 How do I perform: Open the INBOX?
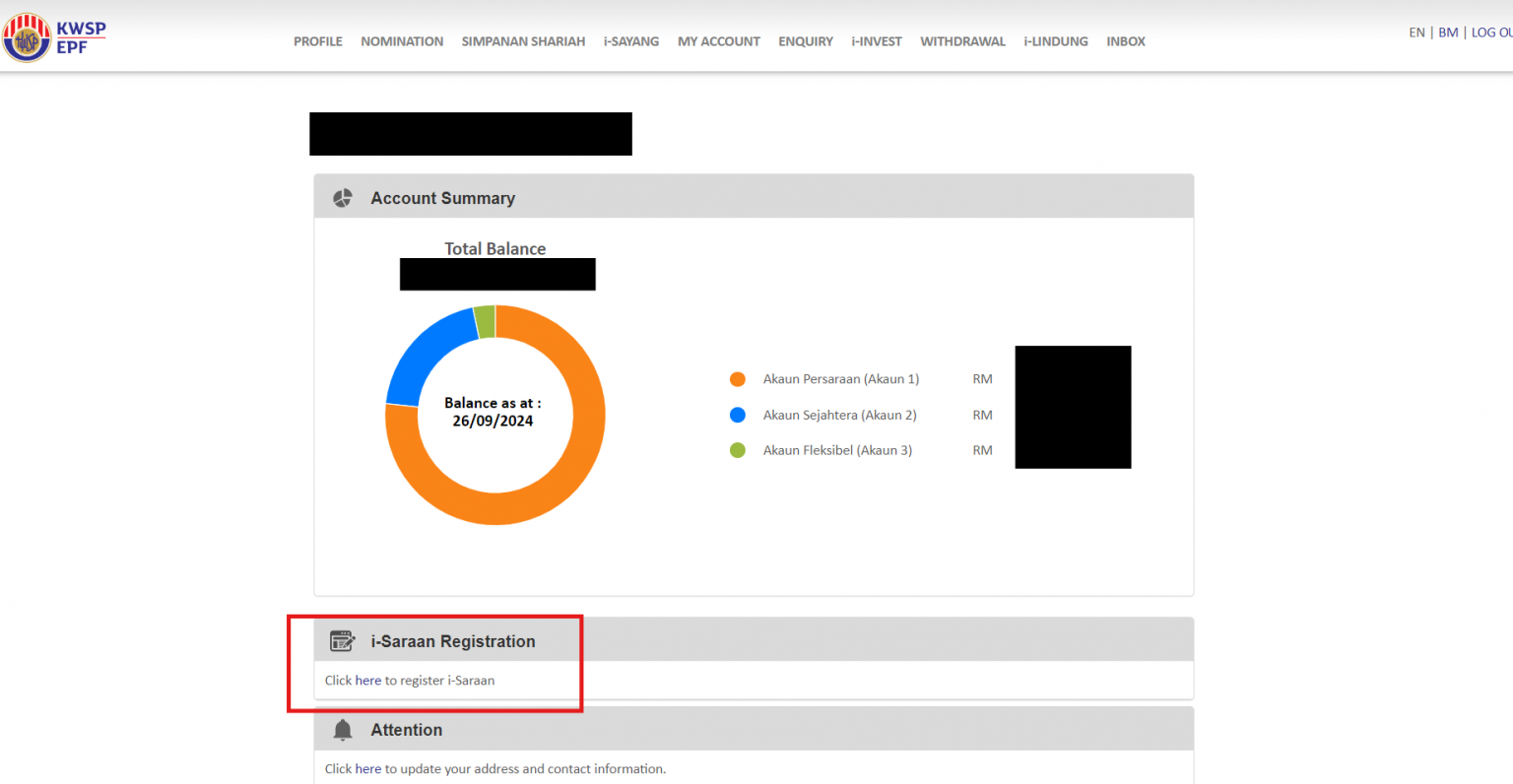click(1125, 41)
